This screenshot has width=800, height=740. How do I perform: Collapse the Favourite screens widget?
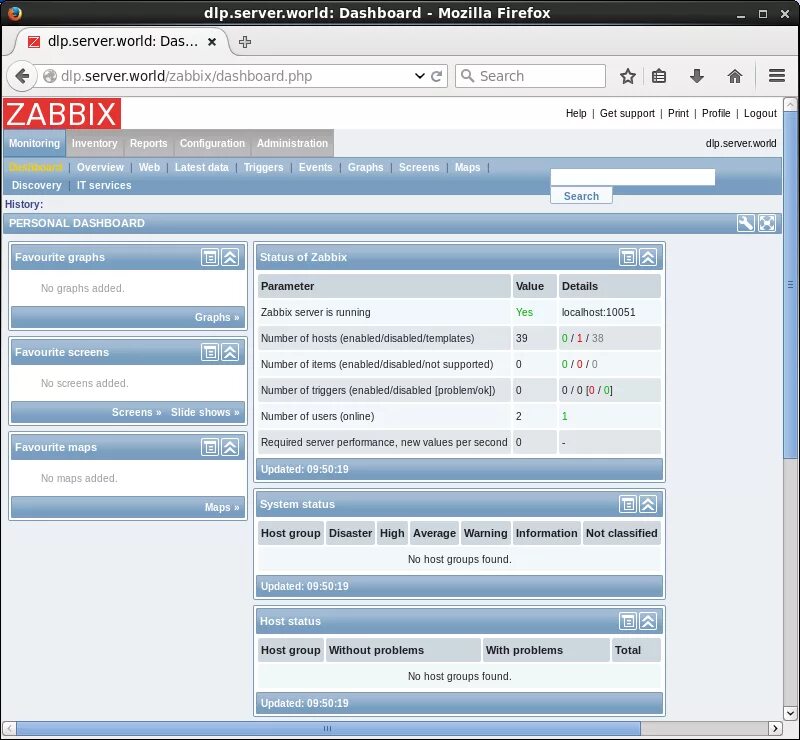tap(230, 352)
